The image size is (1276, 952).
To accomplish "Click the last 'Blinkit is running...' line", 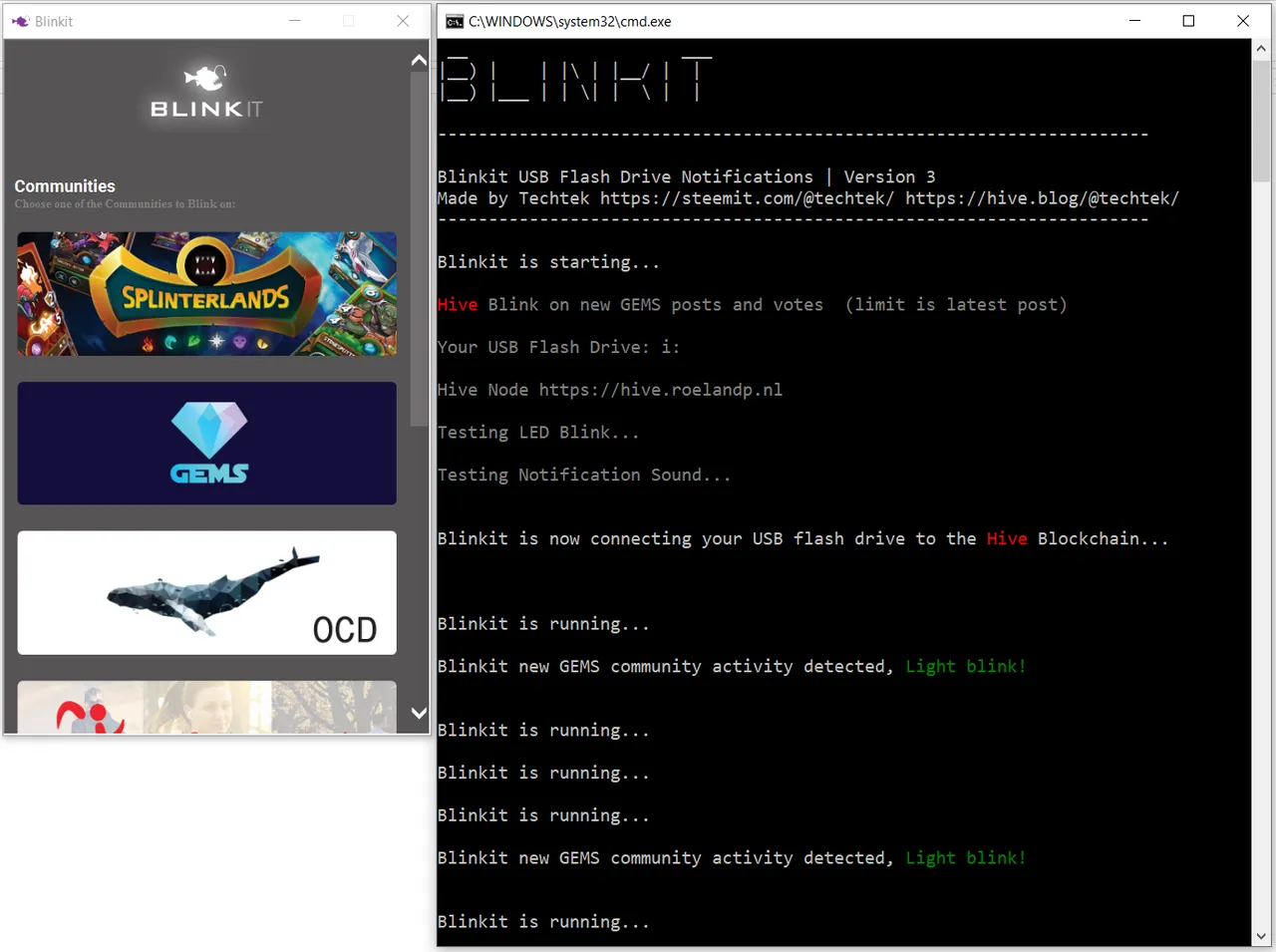I will (543, 922).
